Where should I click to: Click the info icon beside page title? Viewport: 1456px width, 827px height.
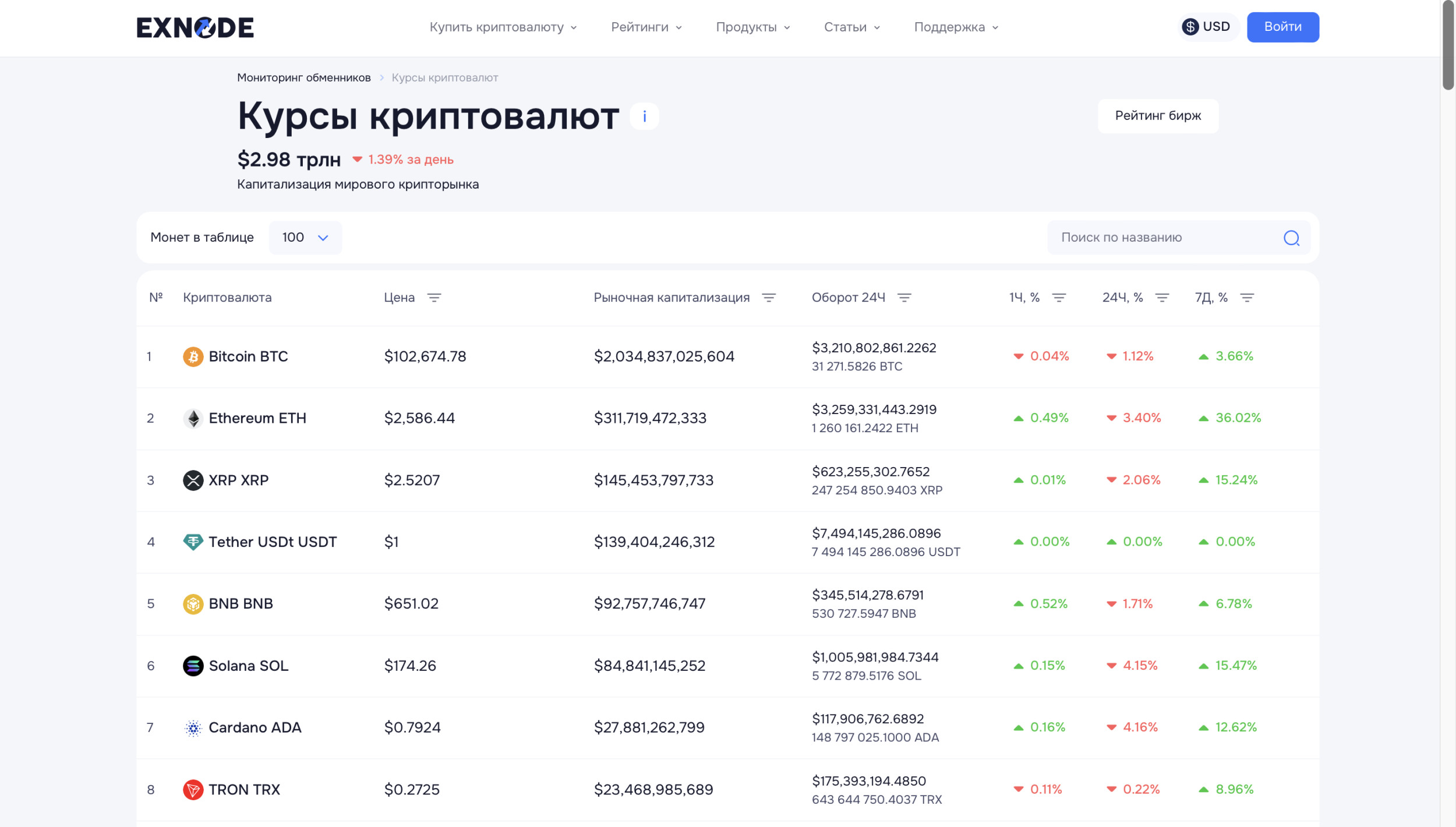(x=644, y=116)
